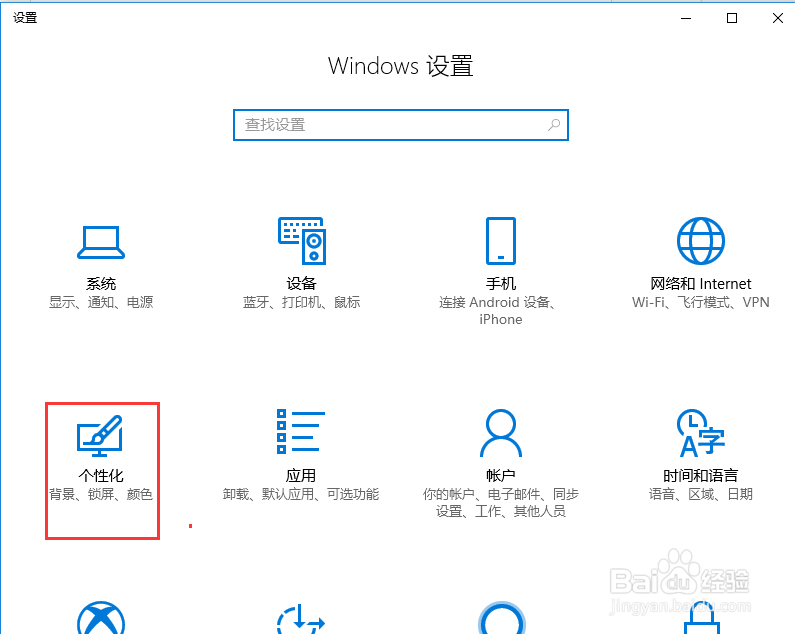This screenshot has height=634, width=795.
Task: Minimize the 设置 window
Action: tap(686, 18)
